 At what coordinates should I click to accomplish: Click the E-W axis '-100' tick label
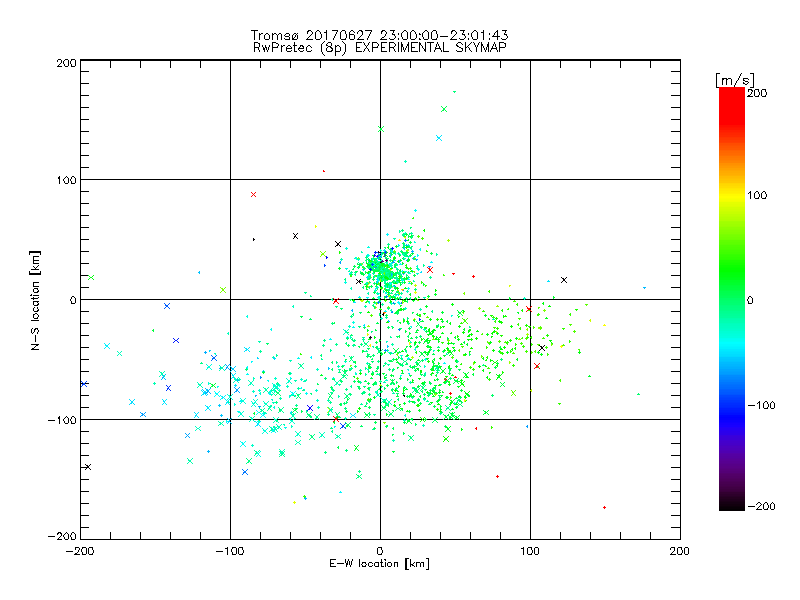click(x=230, y=551)
